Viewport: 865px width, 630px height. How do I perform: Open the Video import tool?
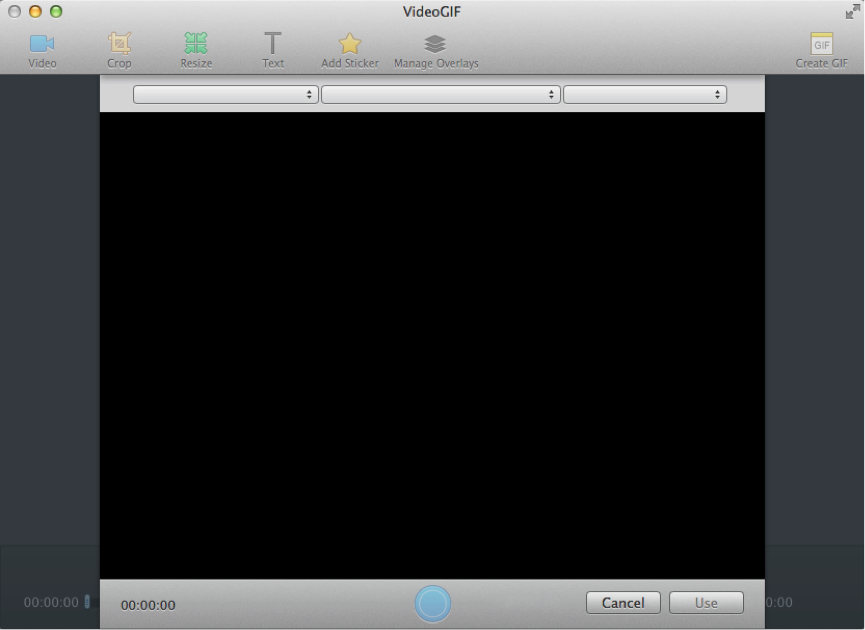coord(42,44)
